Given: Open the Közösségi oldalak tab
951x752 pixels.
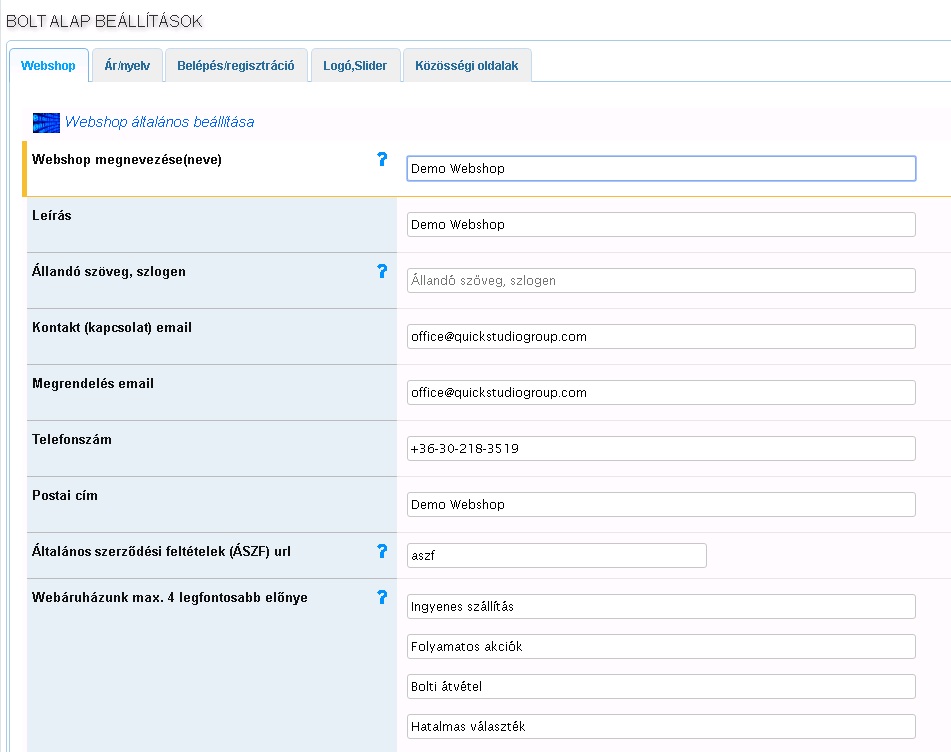Looking at the screenshot, I should pos(467,65).
